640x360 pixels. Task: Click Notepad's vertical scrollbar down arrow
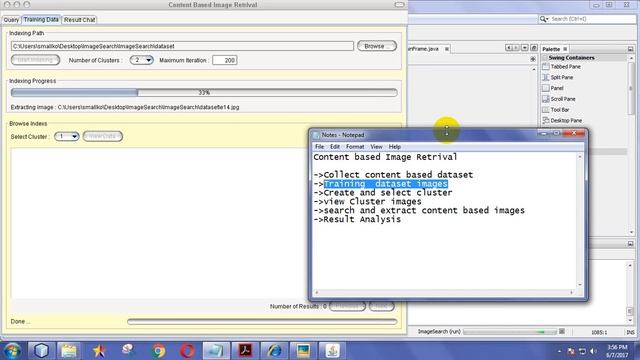point(580,284)
